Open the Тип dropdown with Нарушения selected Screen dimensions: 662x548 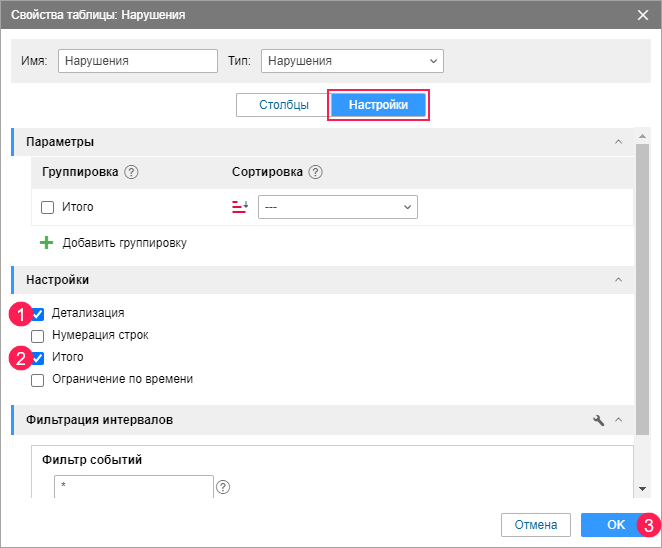(x=352, y=61)
